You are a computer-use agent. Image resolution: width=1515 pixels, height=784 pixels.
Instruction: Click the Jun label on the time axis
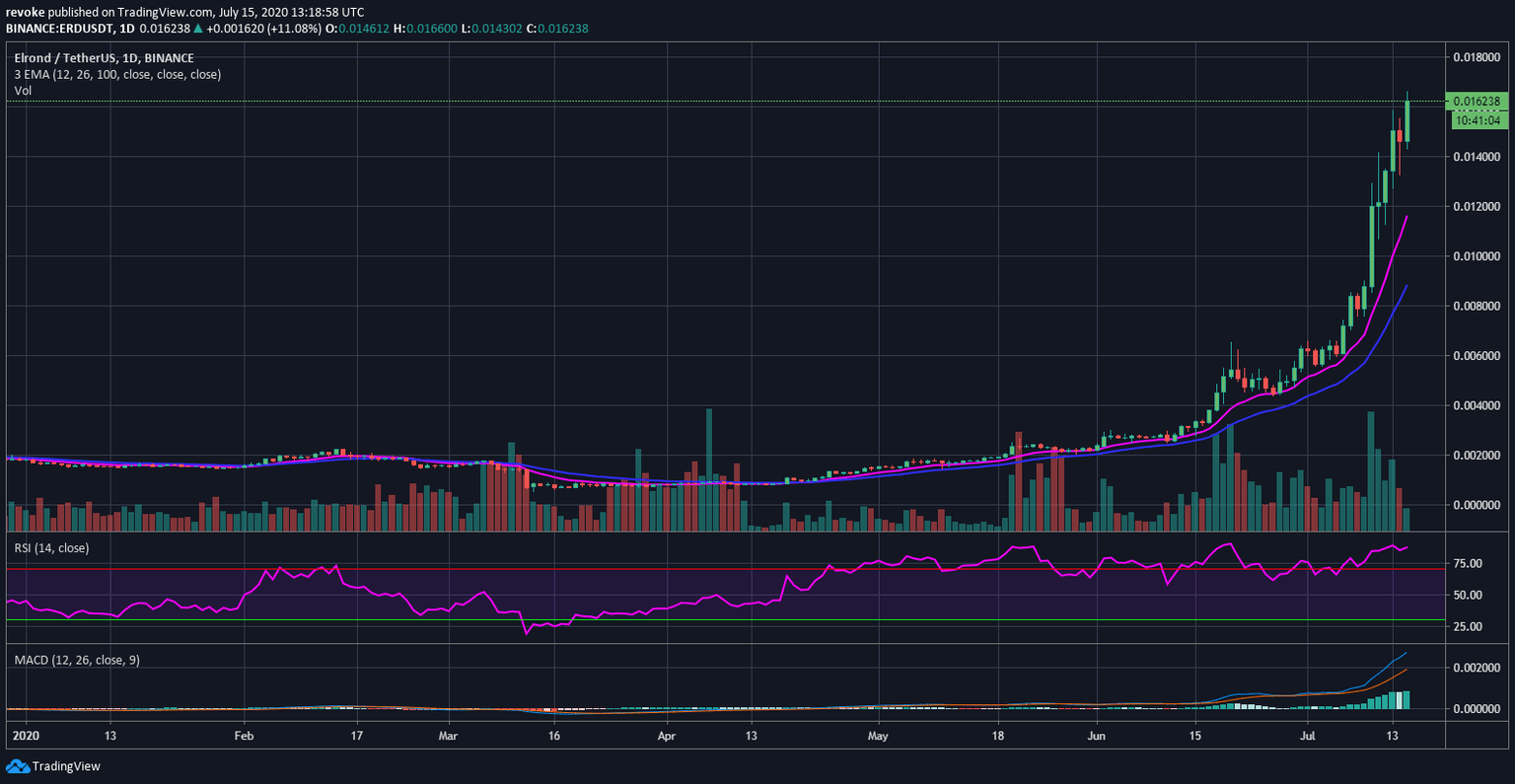(1096, 736)
